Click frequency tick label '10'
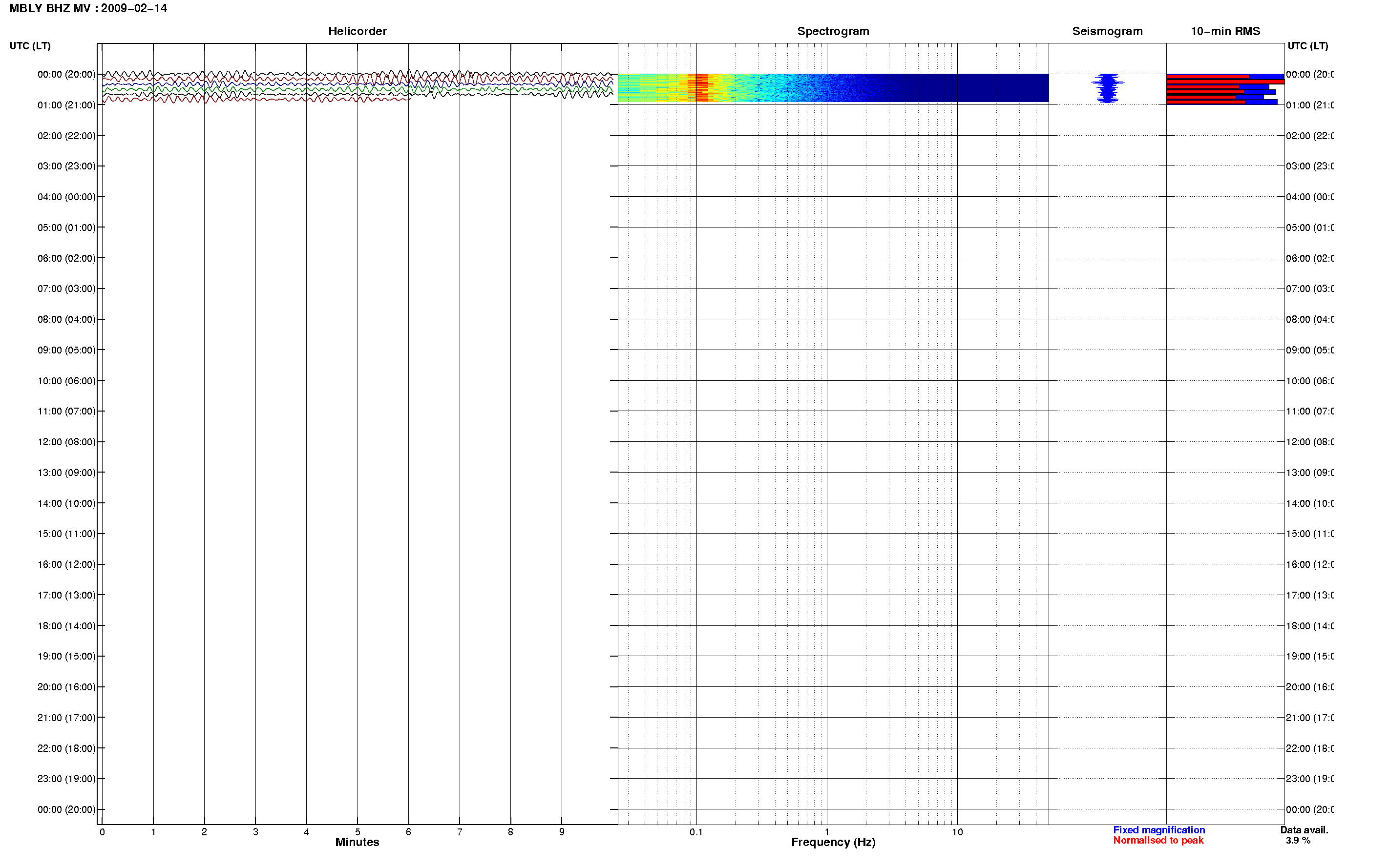 coord(957,832)
